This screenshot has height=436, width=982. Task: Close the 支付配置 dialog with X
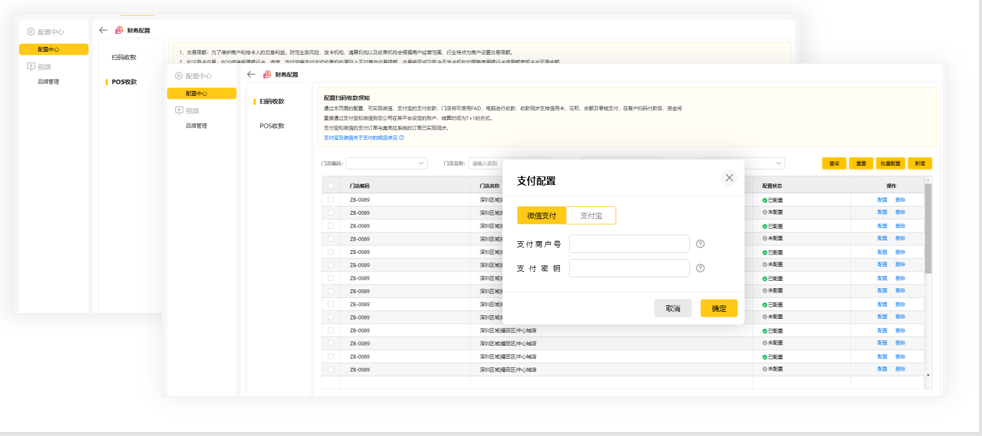click(729, 178)
